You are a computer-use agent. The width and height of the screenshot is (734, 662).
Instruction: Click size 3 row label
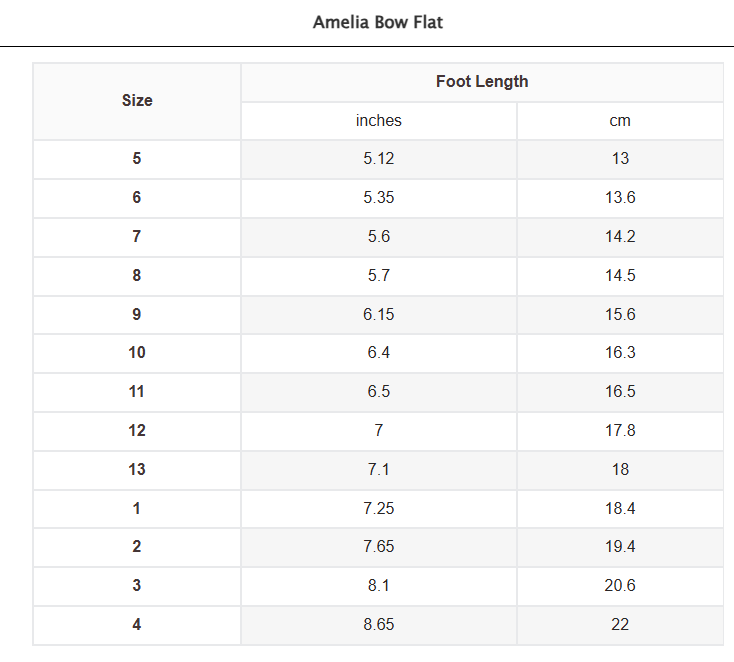[x=137, y=585]
